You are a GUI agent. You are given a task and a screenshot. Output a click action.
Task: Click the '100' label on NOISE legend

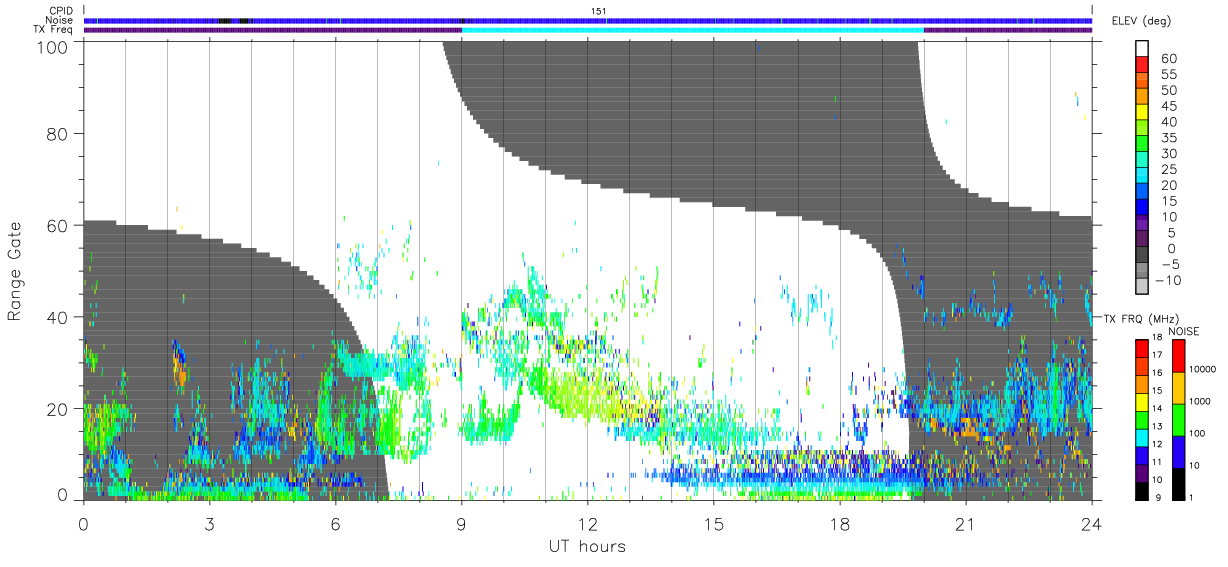click(x=1197, y=434)
